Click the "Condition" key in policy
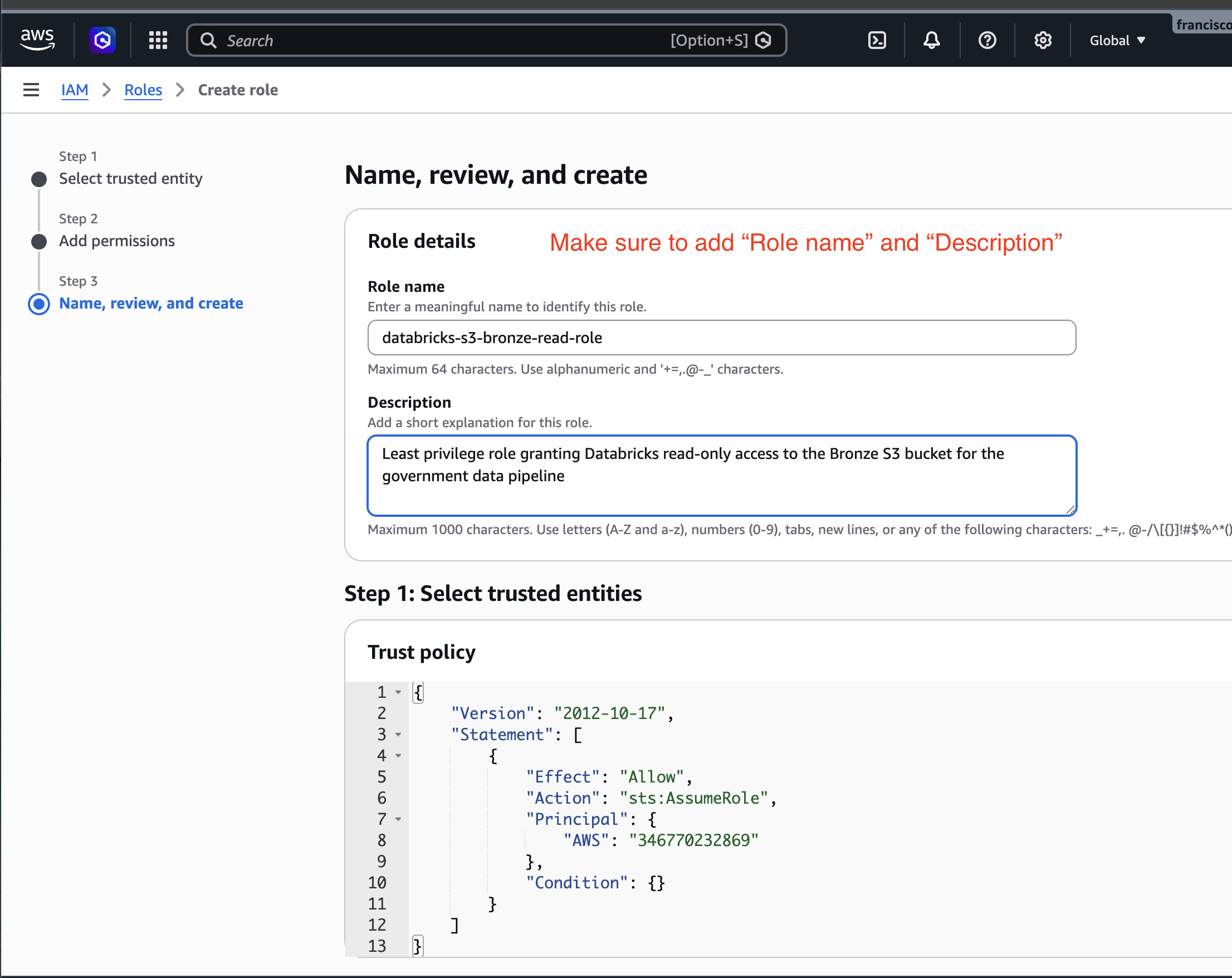The image size is (1232, 978). (576, 883)
